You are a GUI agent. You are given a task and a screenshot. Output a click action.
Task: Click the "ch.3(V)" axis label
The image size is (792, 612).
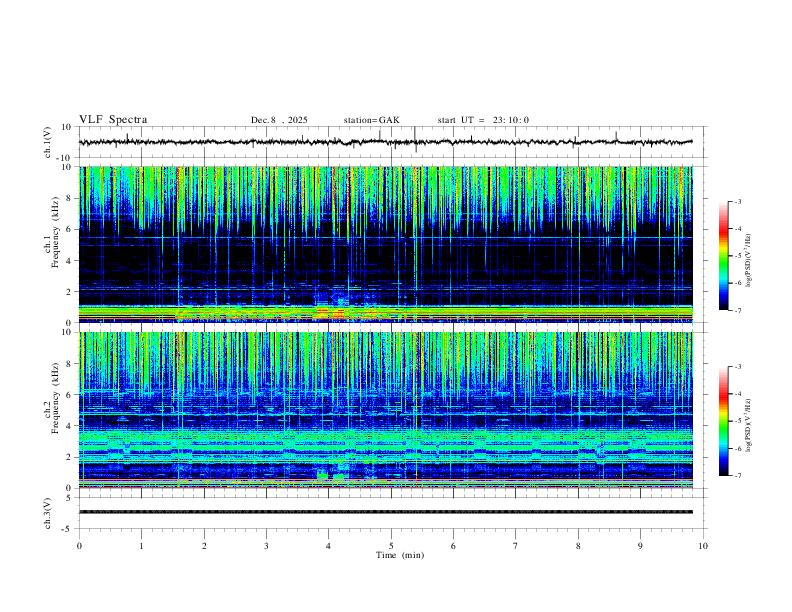[48, 514]
